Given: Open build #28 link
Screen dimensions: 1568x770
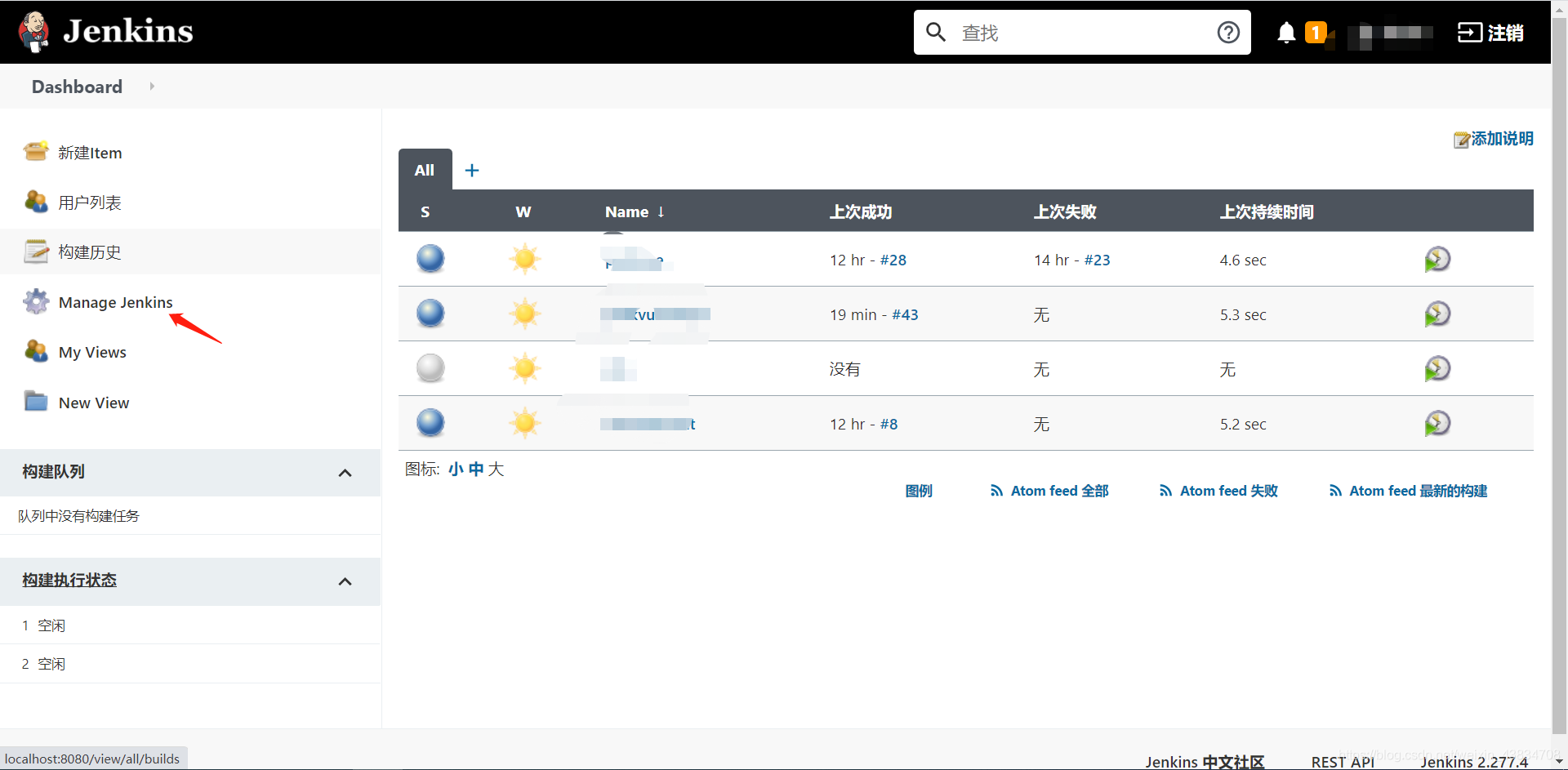Looking at the screenshot, I should 893,260.
